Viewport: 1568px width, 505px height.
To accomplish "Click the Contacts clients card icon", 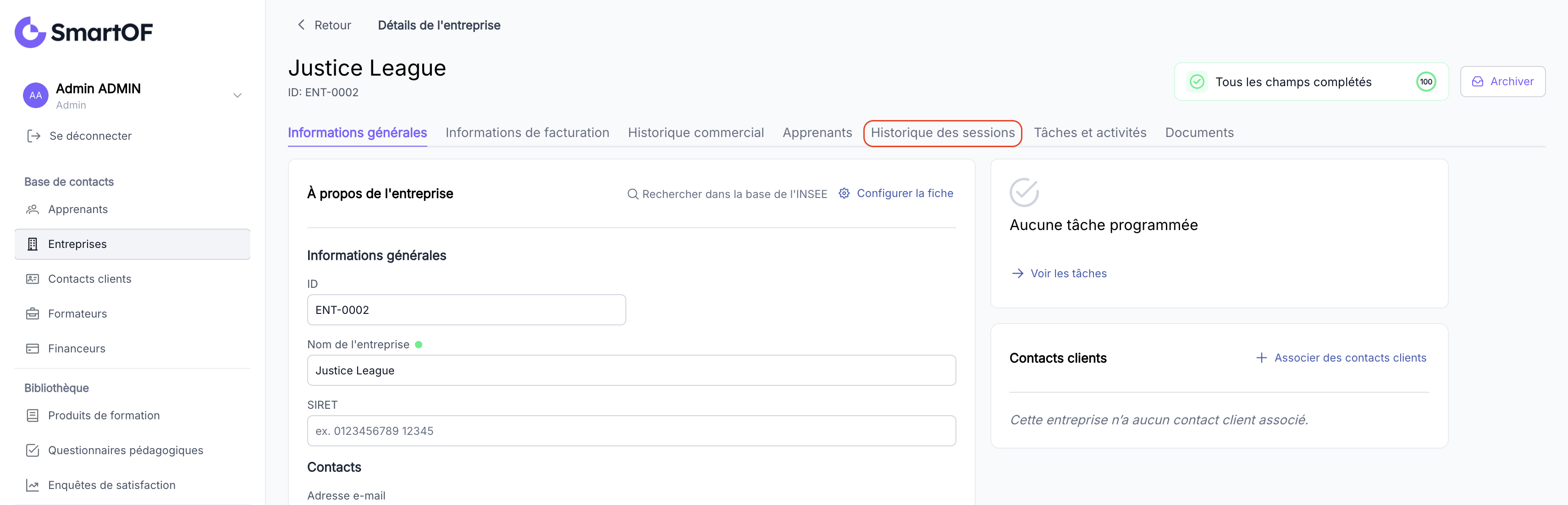I will click(33, 279).
